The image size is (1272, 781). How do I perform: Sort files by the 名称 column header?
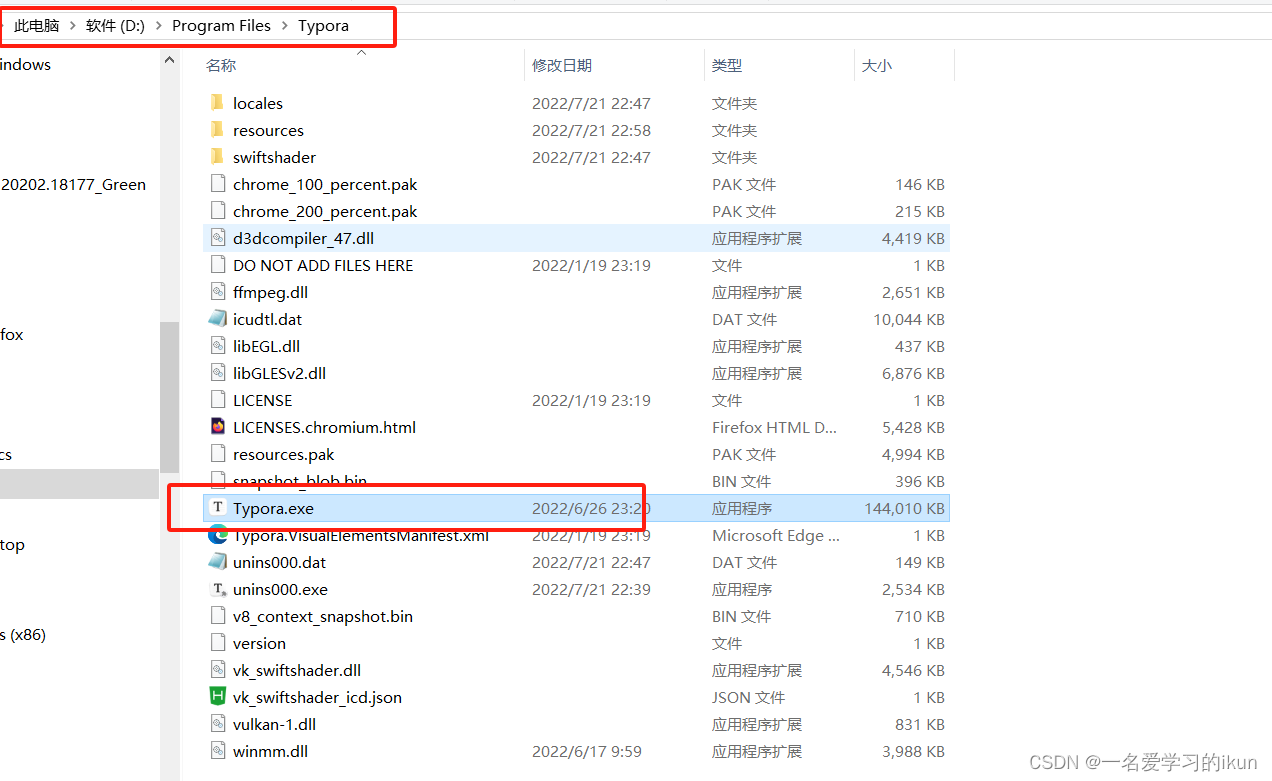pos(221,65)
